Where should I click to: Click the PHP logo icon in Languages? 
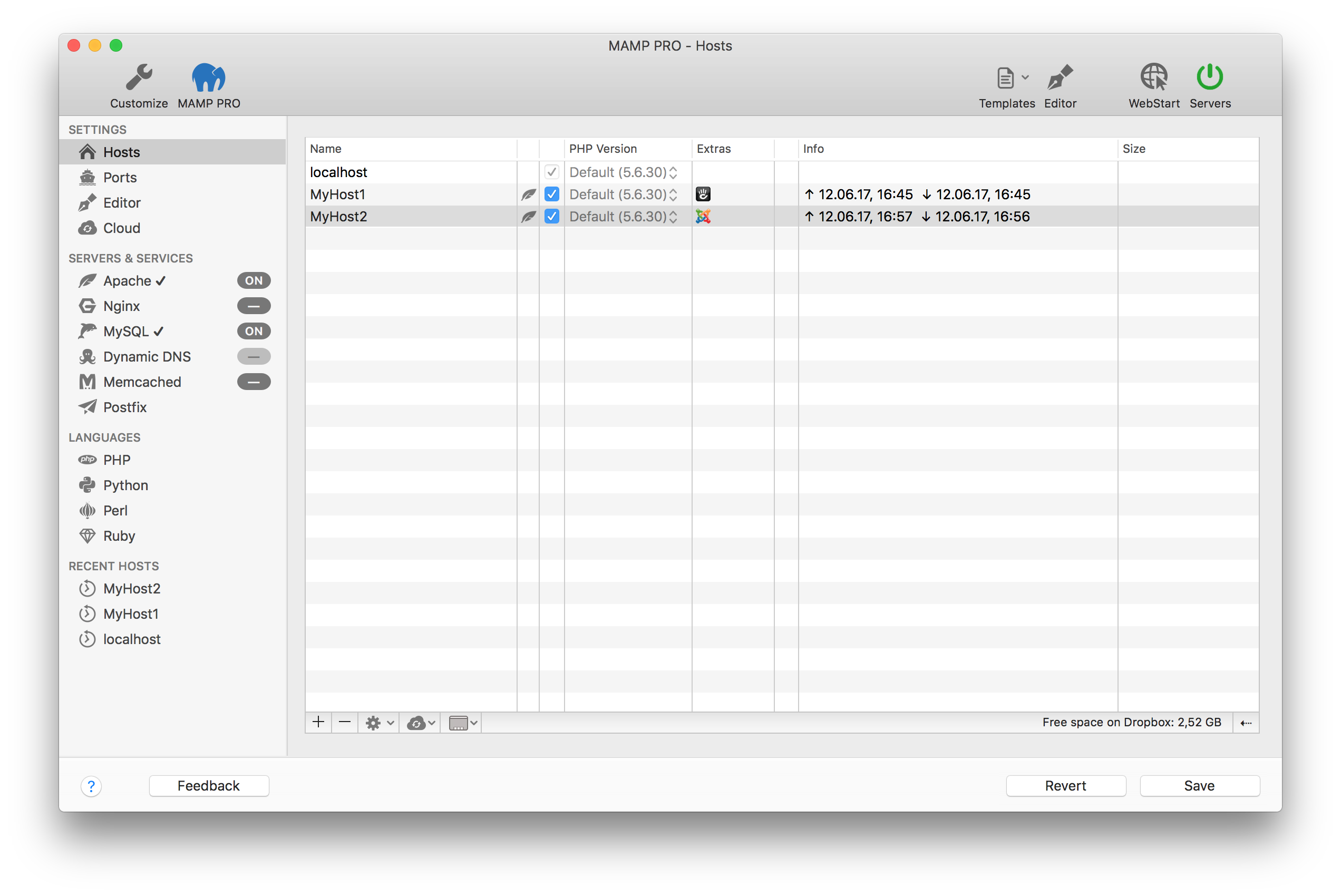pos(87,460)
